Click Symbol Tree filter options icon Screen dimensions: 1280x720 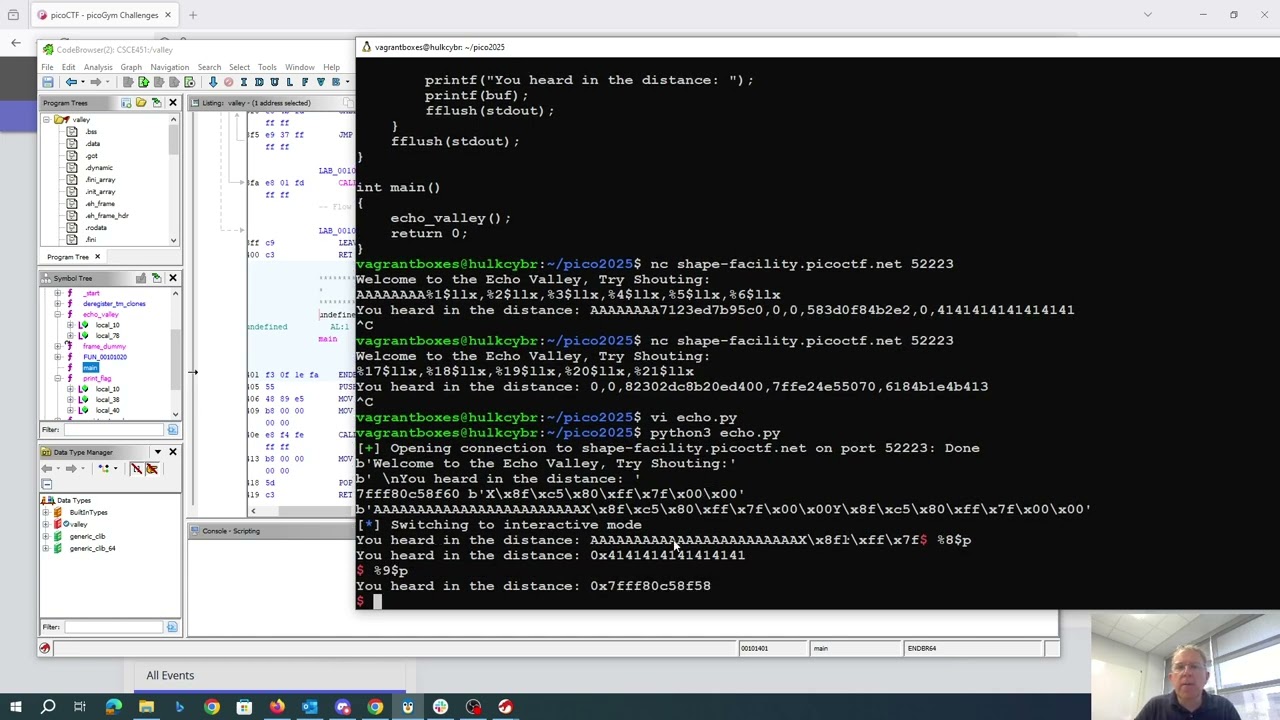tap(172, 430)
